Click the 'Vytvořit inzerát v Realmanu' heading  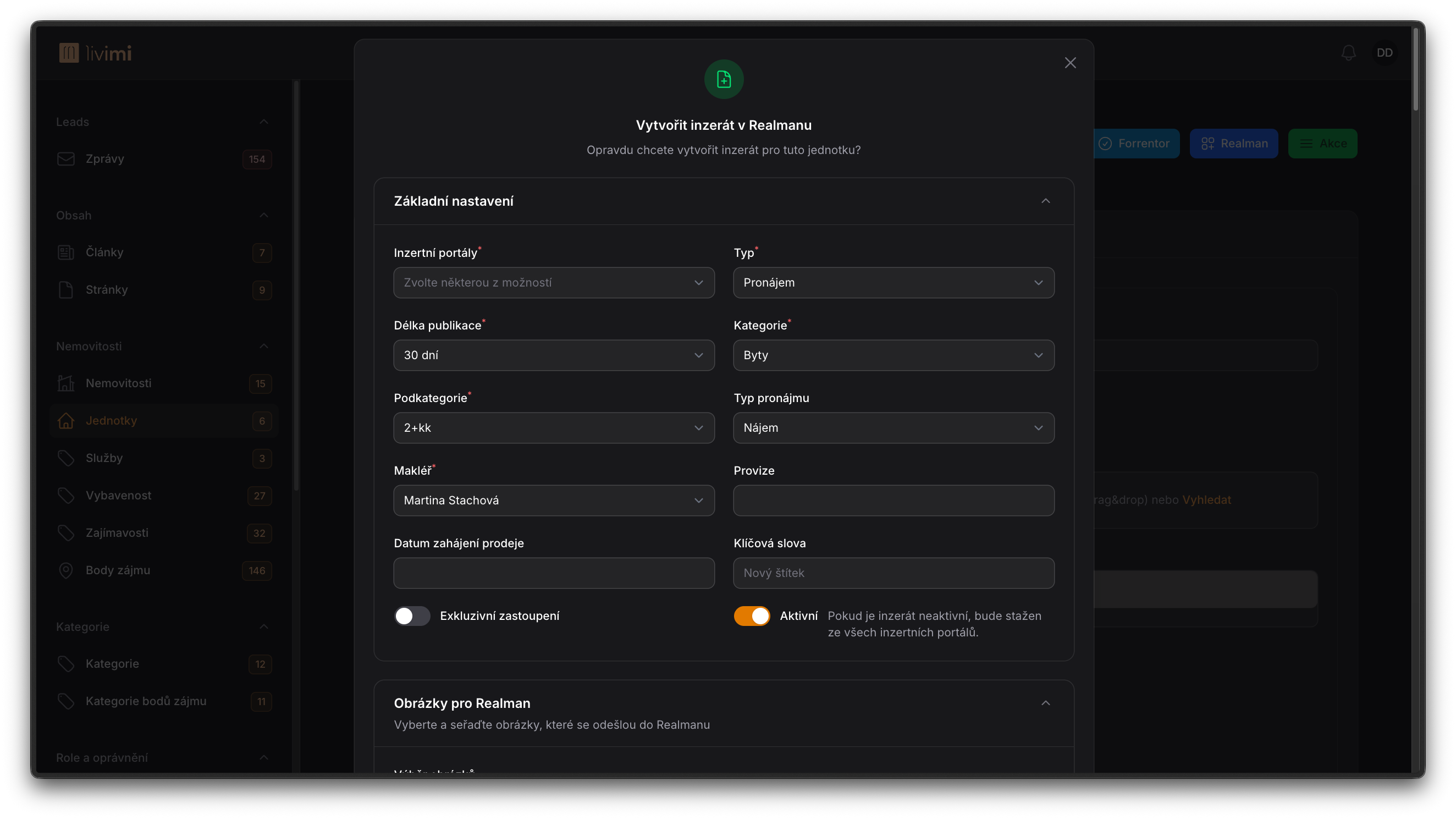(x=724, y=125)
